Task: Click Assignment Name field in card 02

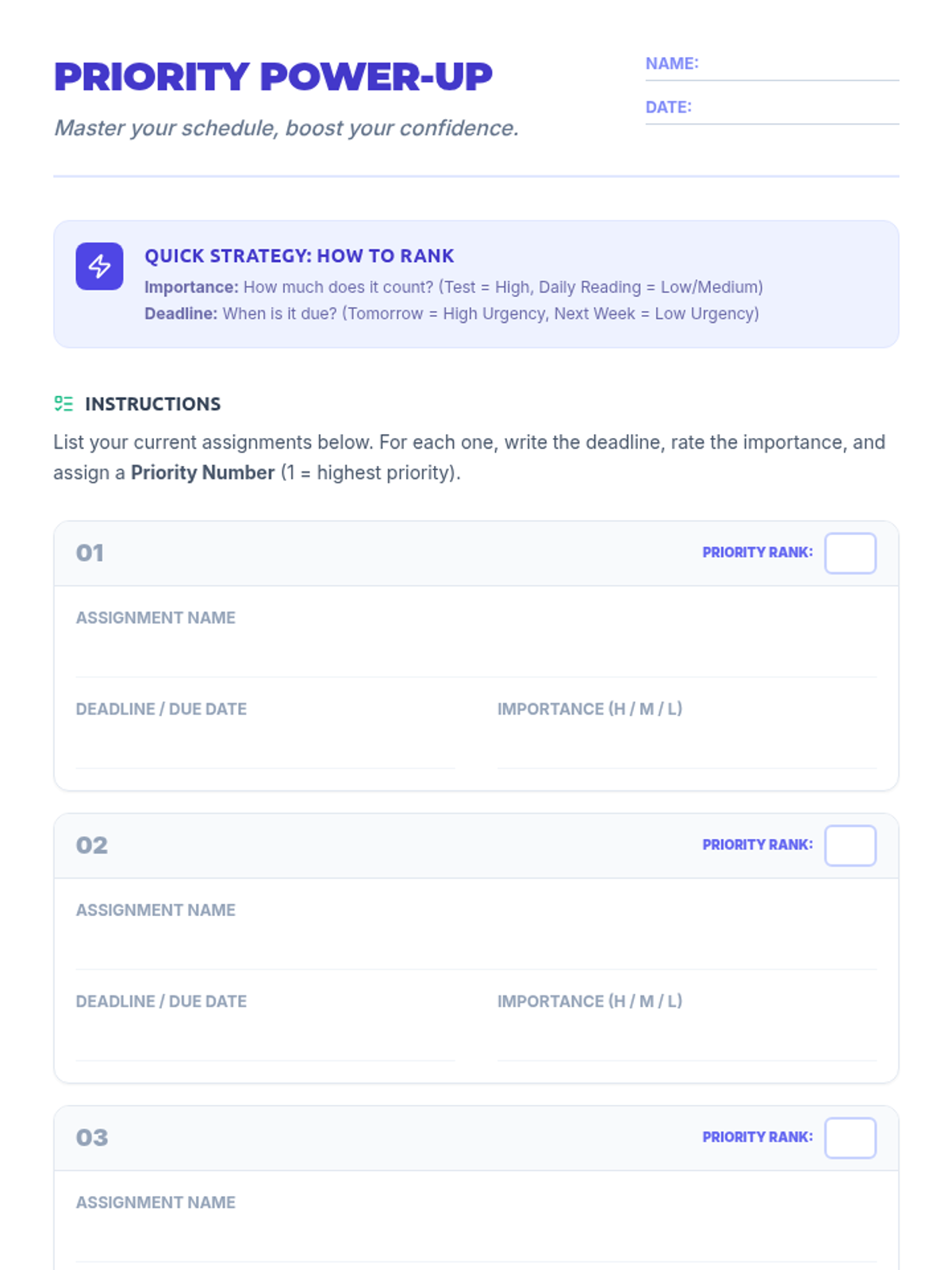Action: point(476,949)
